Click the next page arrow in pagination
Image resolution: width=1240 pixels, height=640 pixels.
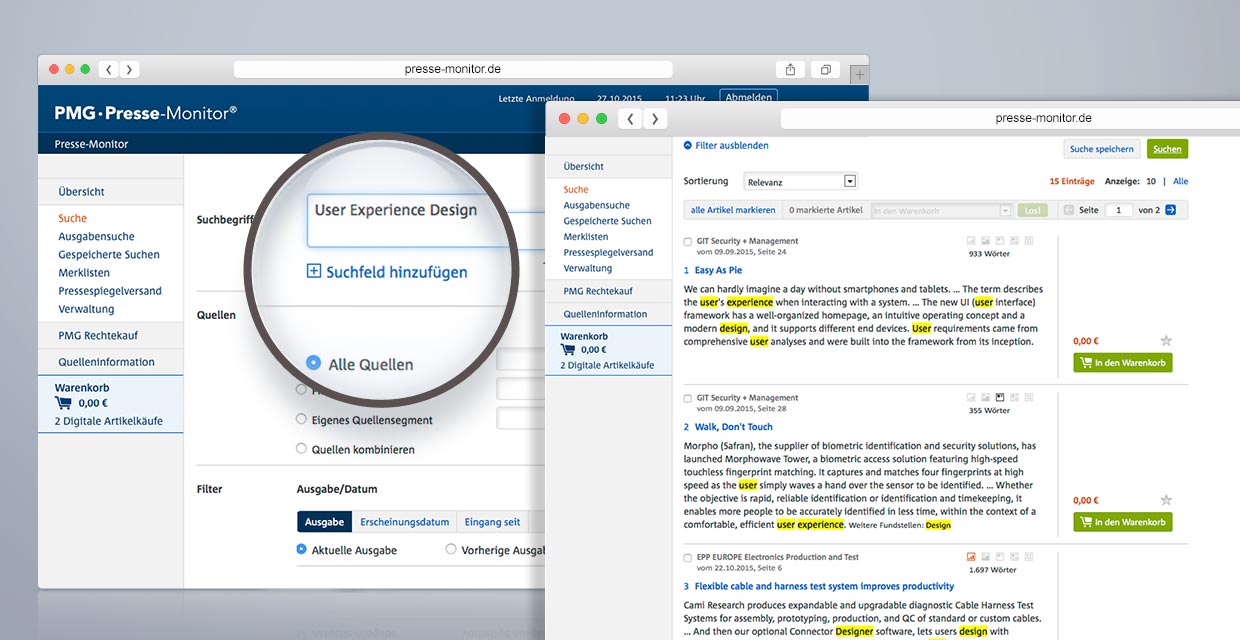pyautogui.click(x=1170, y=210)
